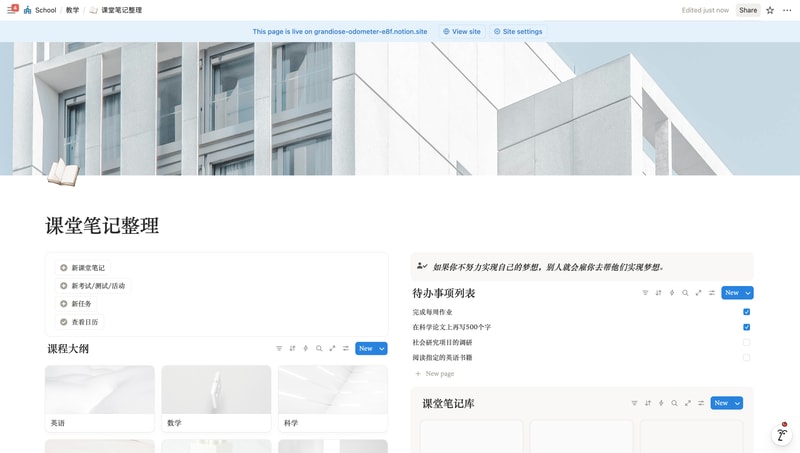
Task: Click the 新课堂笔记 button
Action: [x=83, y=268]
